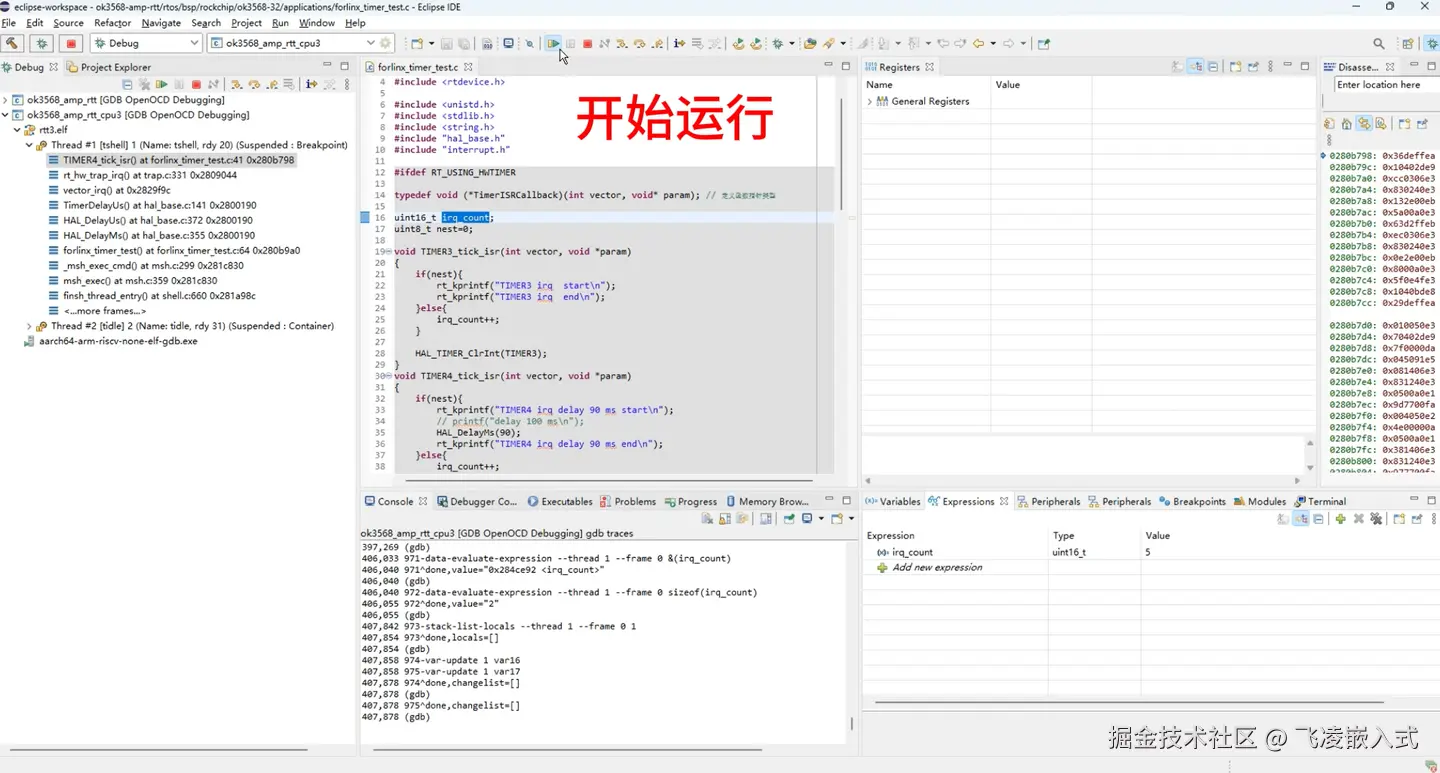1440x773 pixels.
Task: Click the Step Into icon in the main toolbar
Action: [621, 43]
